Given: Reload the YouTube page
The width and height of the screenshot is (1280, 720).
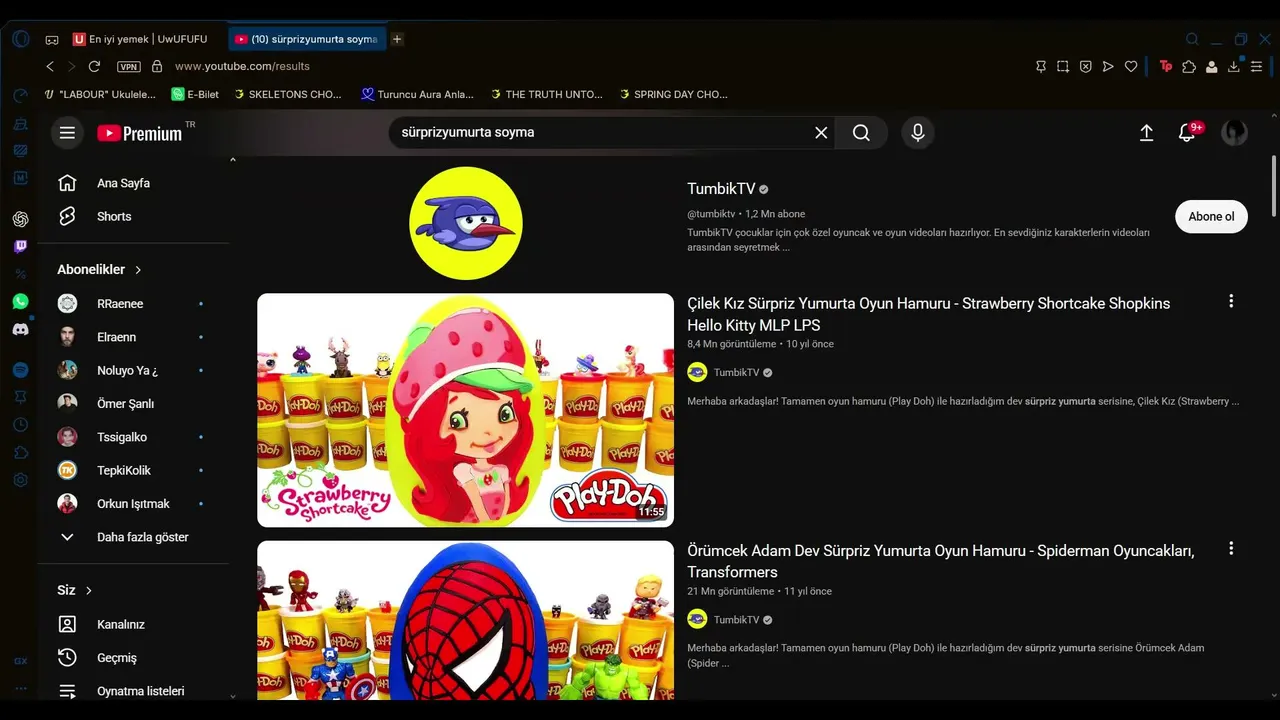Looking at the screenshot, I should pyautogui.click(x=94, y=66).
